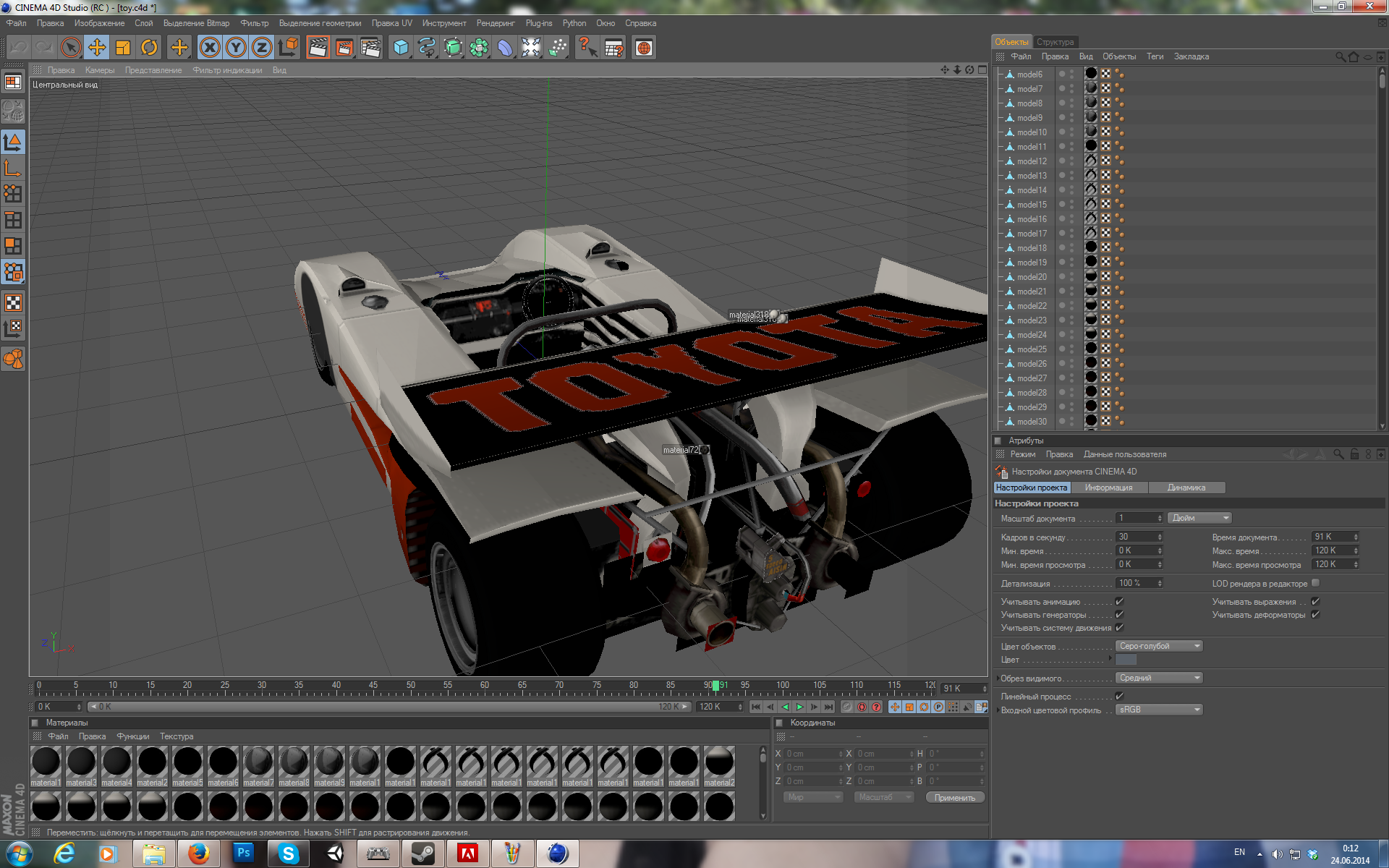Open Функции in Materials panel
Viewport: 1389px width, 868px height.
click(x=133, y=736)
